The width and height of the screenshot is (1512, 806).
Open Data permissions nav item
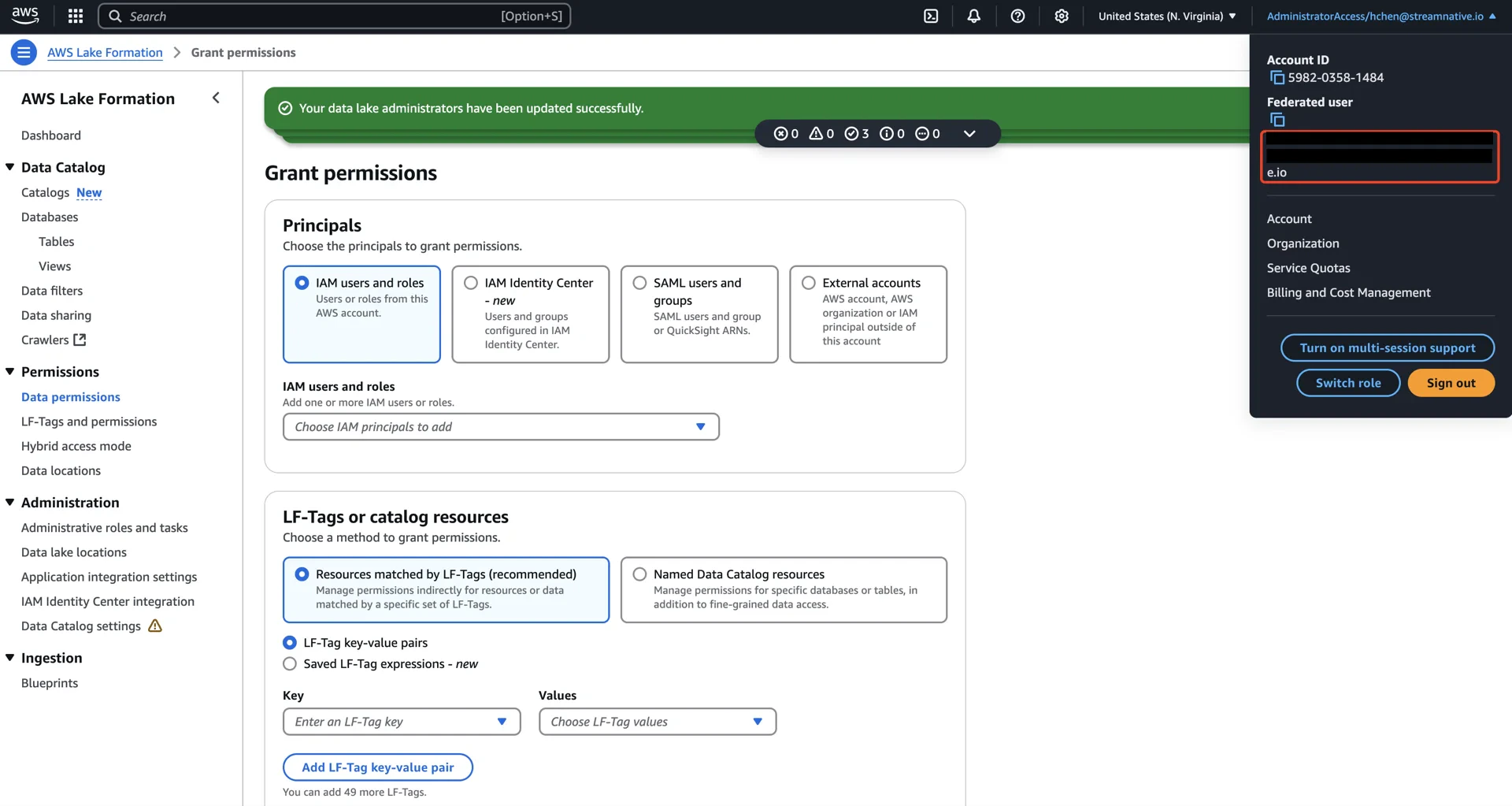tap(71, 397)
